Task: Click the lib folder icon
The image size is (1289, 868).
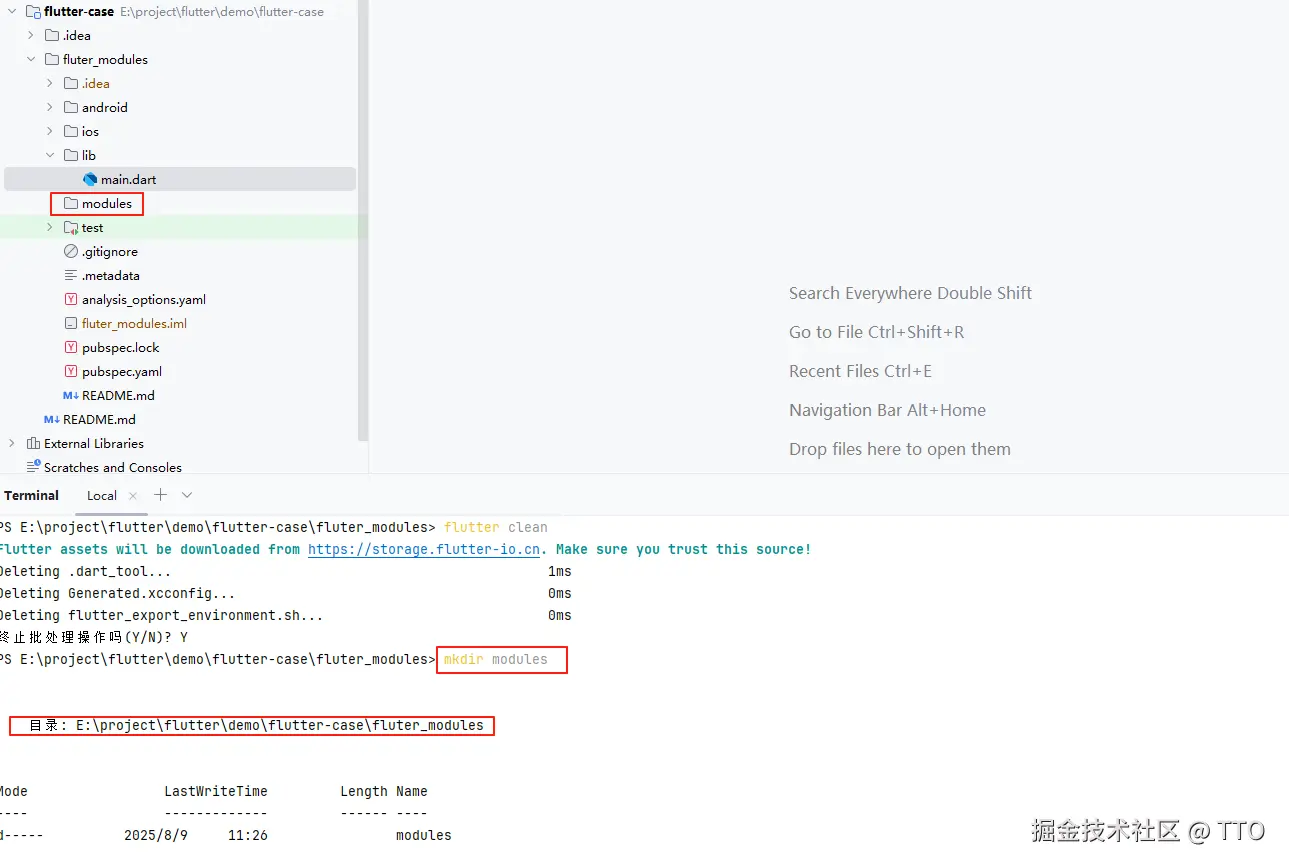Action: click(x=71, y=156)
